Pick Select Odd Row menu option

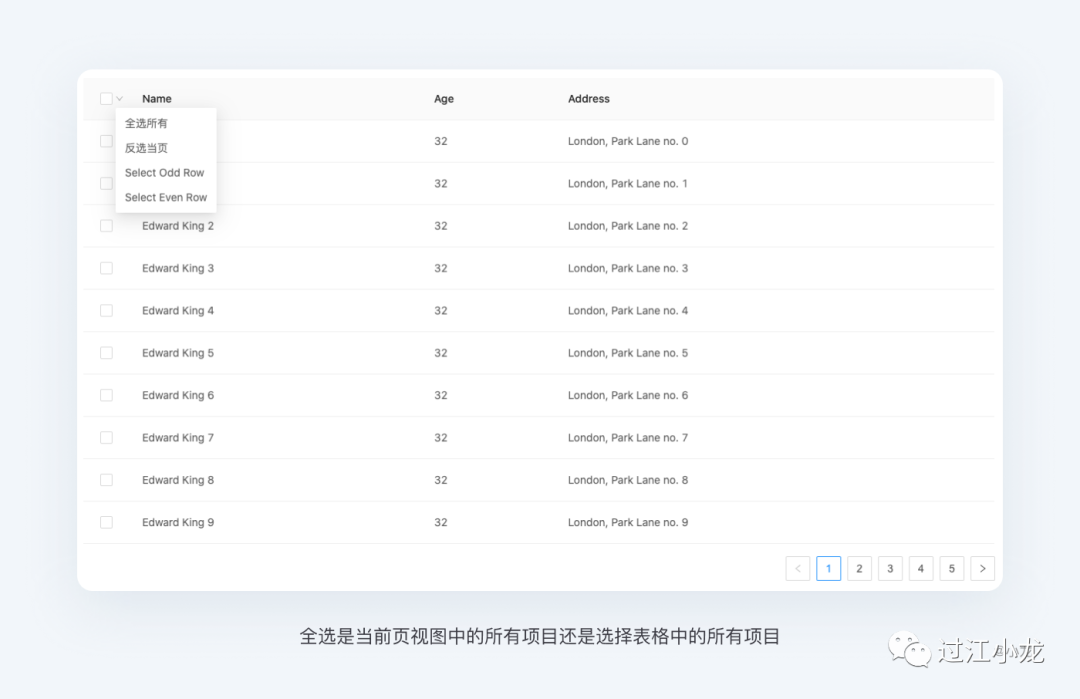click(x=165, y=173)
